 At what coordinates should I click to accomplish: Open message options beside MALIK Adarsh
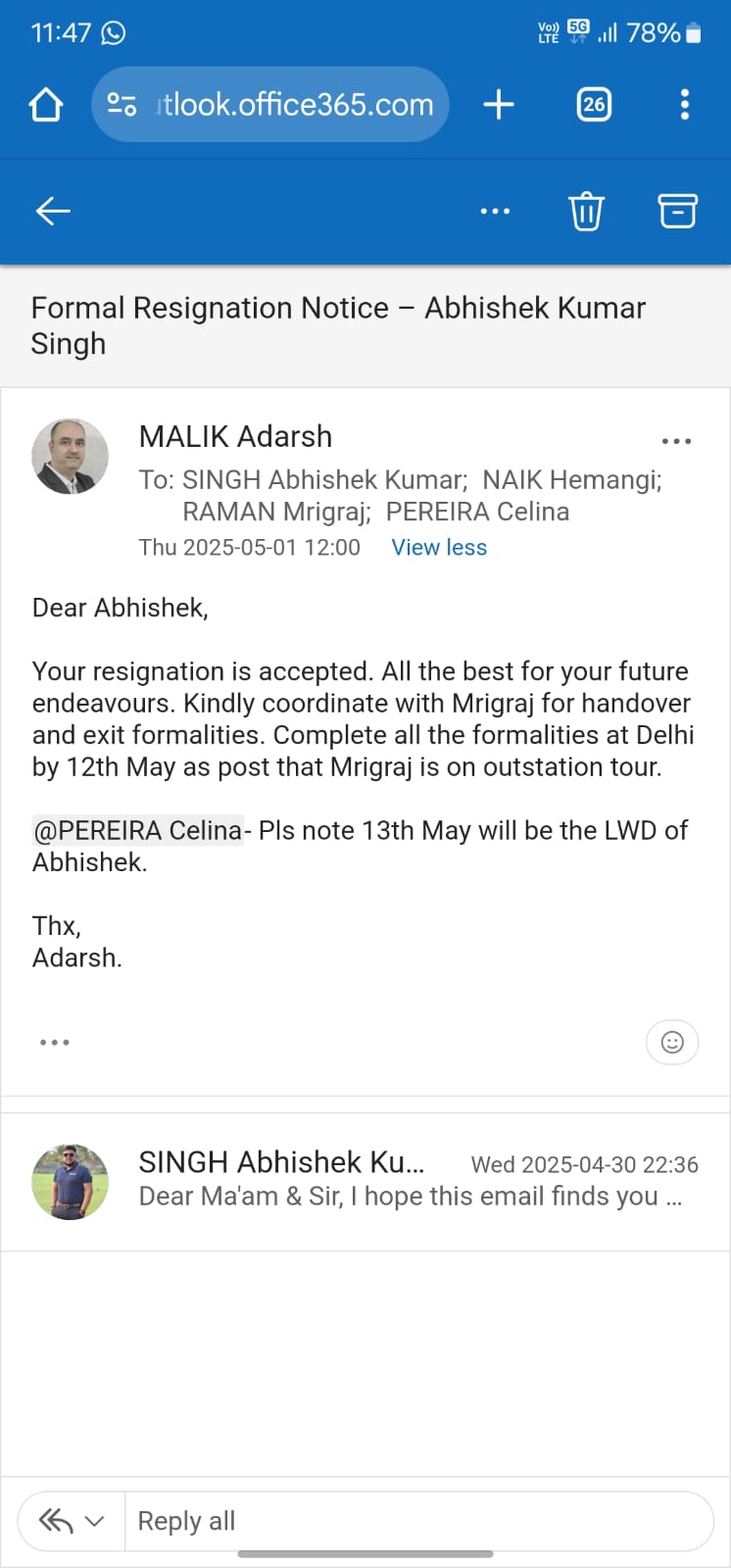pos(676,441)
